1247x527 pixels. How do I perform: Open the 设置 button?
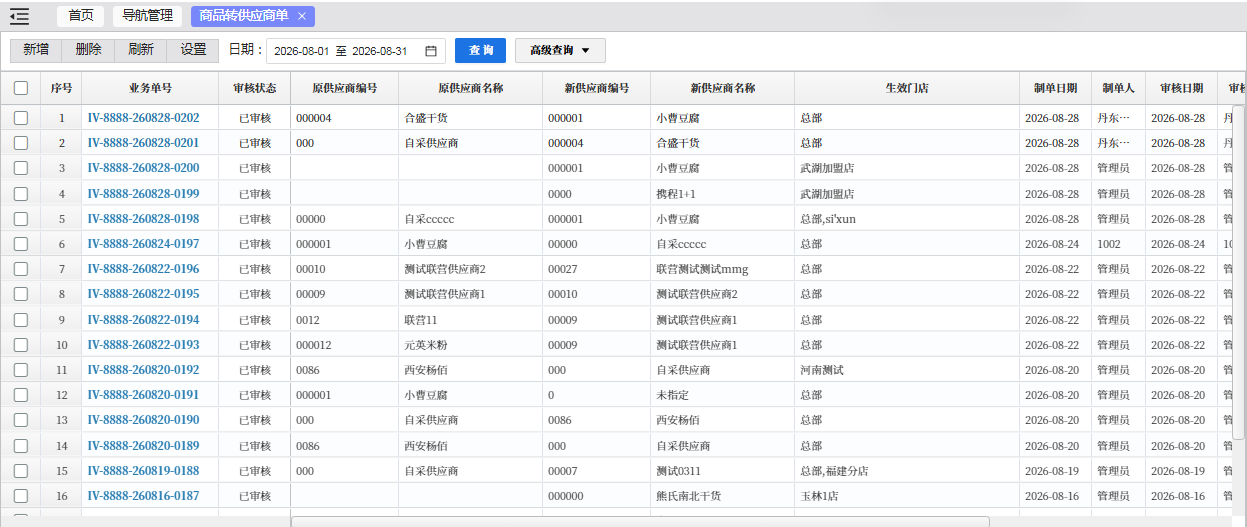click(x=194, y=50)
